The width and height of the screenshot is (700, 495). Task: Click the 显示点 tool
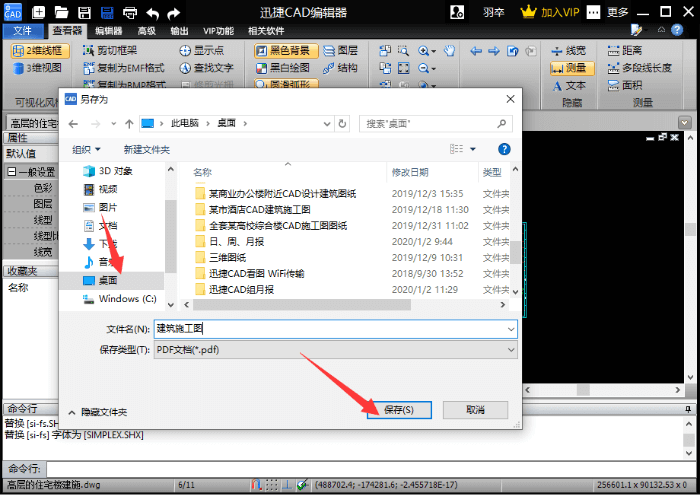202,50
